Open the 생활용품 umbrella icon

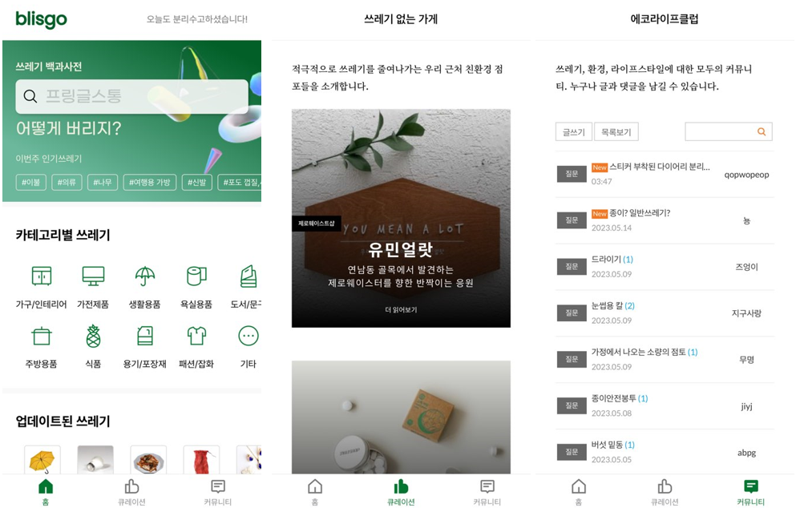click(x=145, y=276)
